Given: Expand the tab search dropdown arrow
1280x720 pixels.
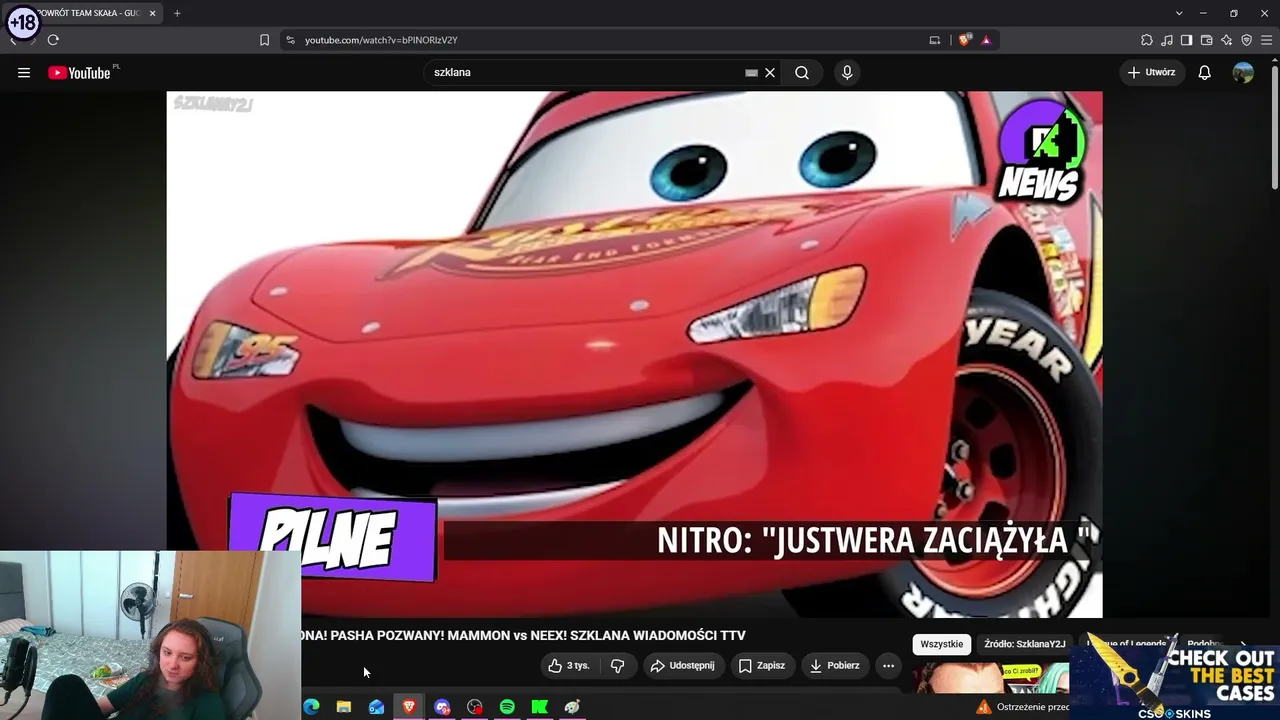Looking at the screenshot, I should coord(1179,13).
